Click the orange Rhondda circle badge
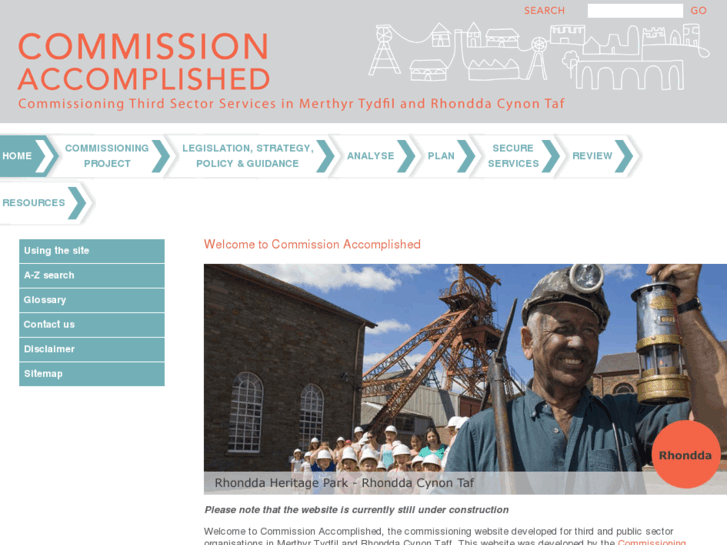Image resolution: width=727 pixels, height=545 pixels. [x=686, y=455]
